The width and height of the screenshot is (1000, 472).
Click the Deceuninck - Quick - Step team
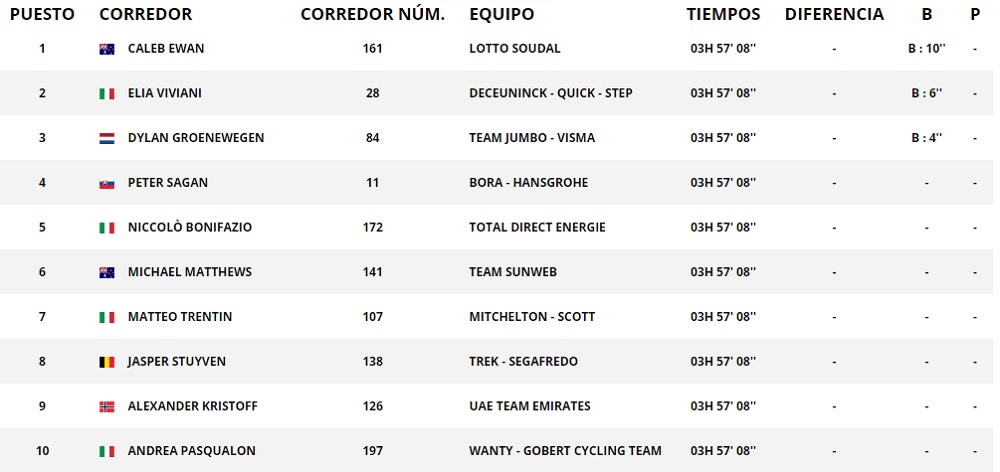coord(550,94)
